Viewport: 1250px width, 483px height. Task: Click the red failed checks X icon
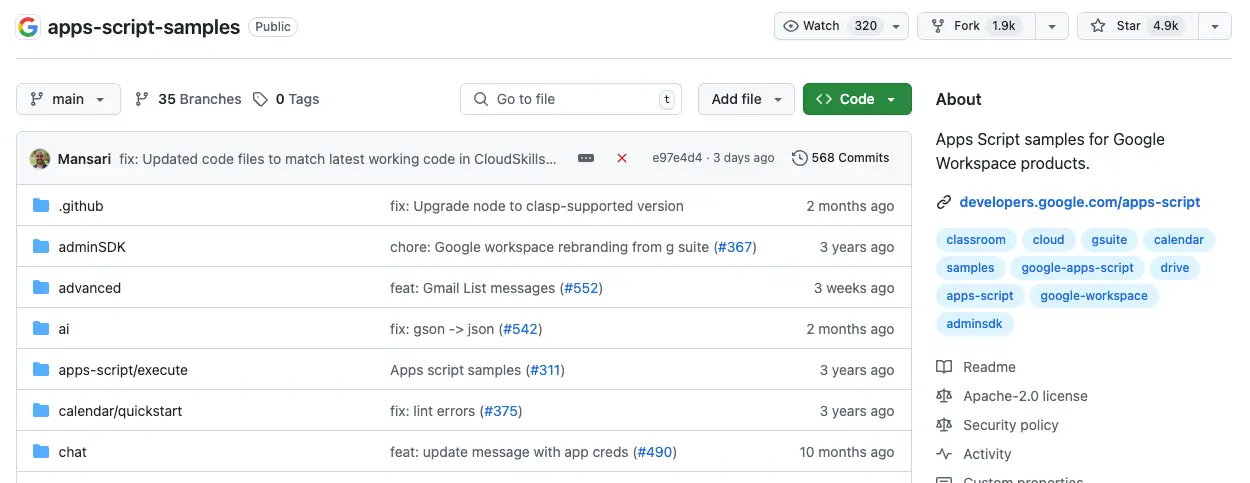click(622, 158)
